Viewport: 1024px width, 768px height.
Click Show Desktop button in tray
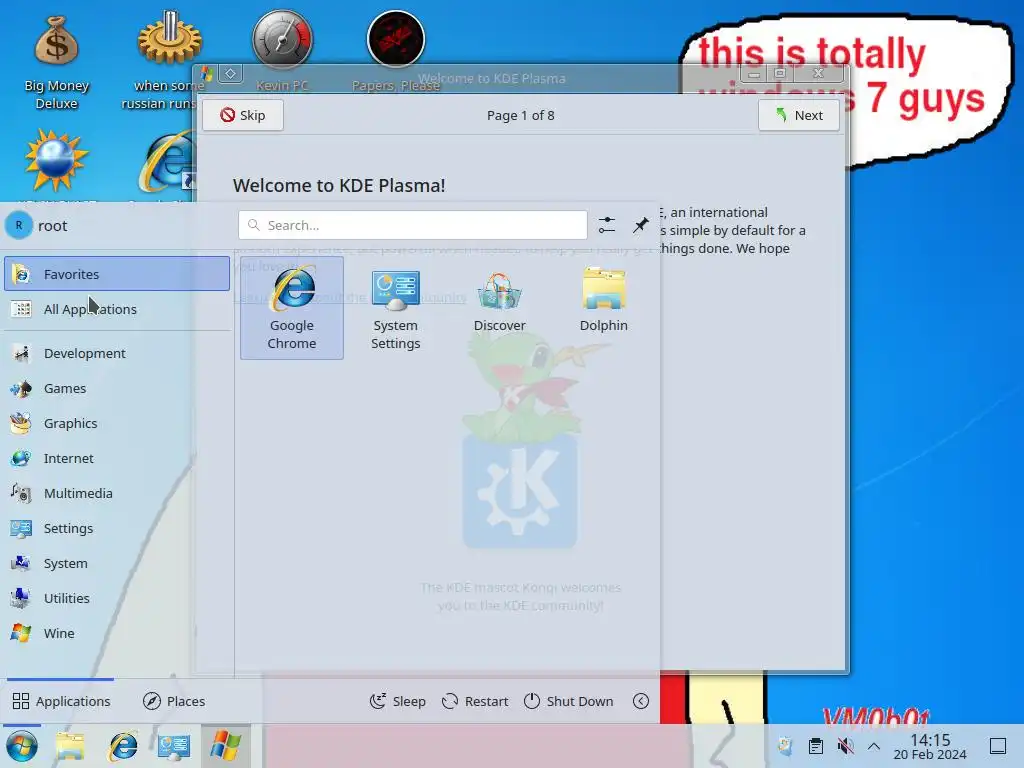click(998, 746)
